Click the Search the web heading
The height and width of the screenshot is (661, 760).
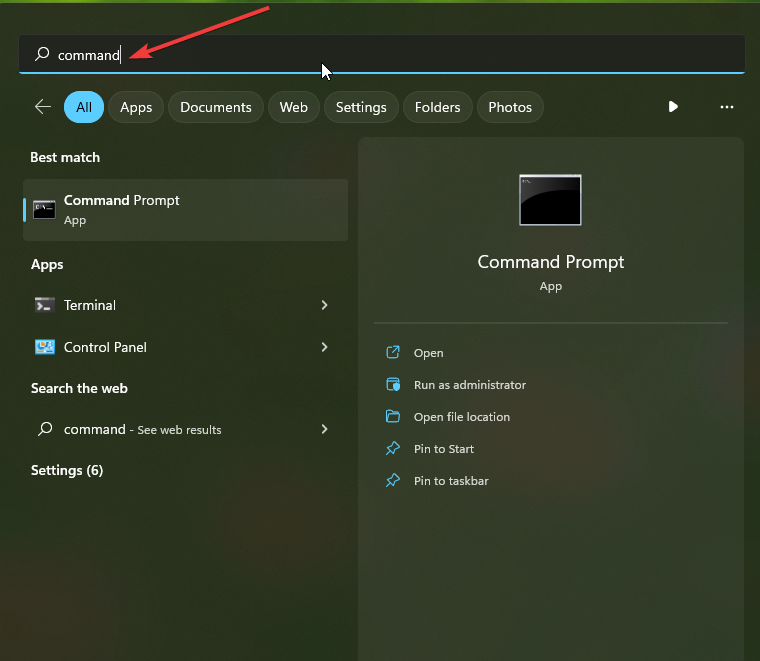coord(79,388)
